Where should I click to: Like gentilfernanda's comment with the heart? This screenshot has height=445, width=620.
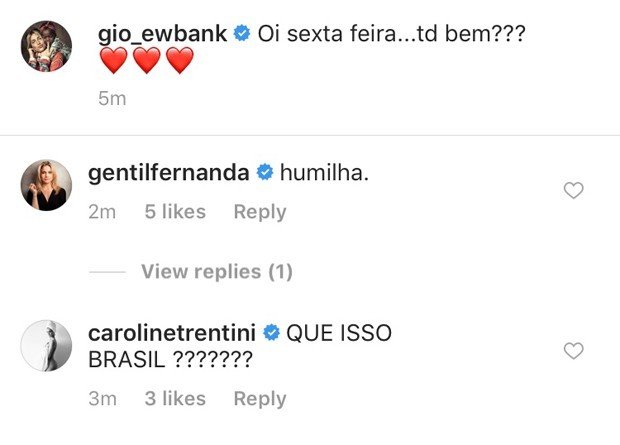(x=573, y=190)
